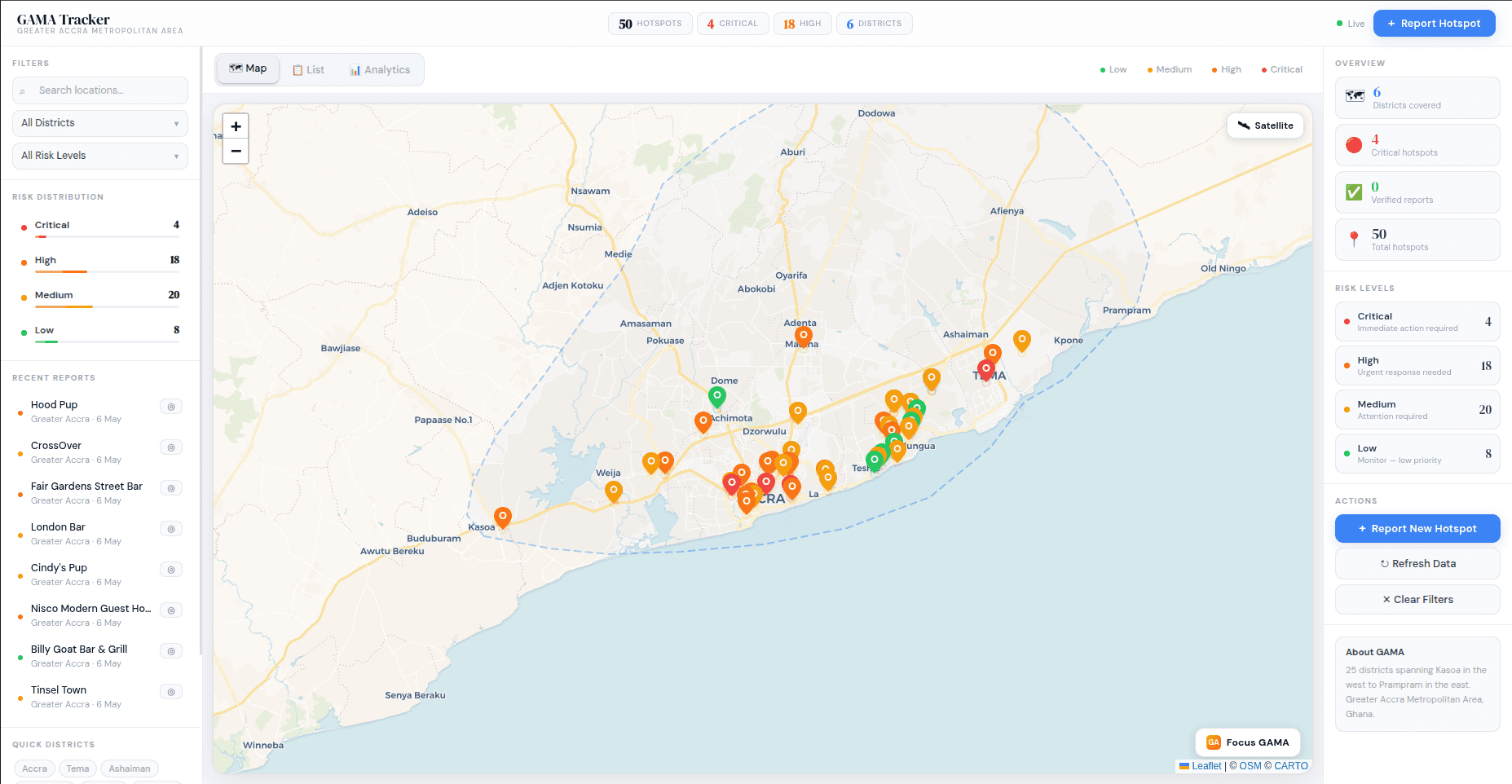Click the yellow marker near Dzorwulu
Screen dimensions: 1512x784
click(x=798, y=412)
